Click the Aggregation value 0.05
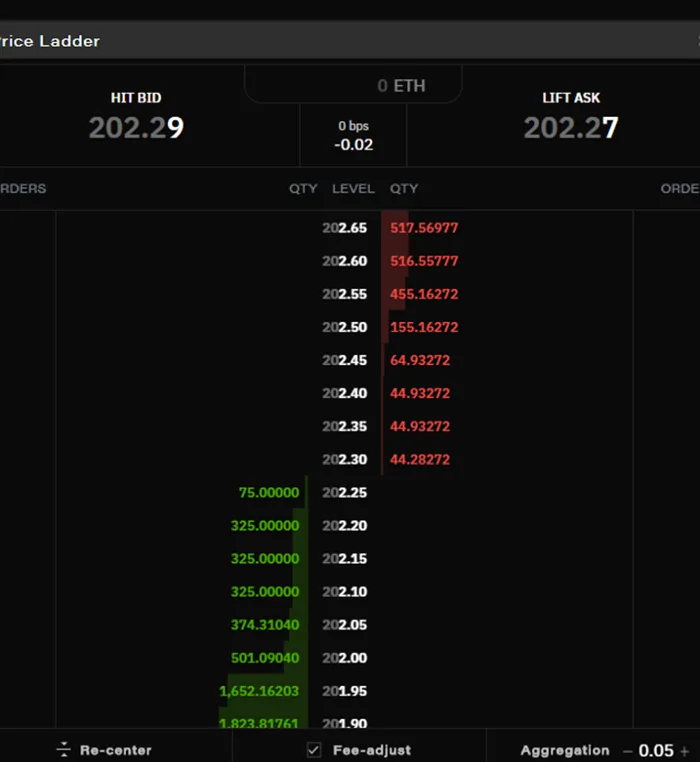 656,750
